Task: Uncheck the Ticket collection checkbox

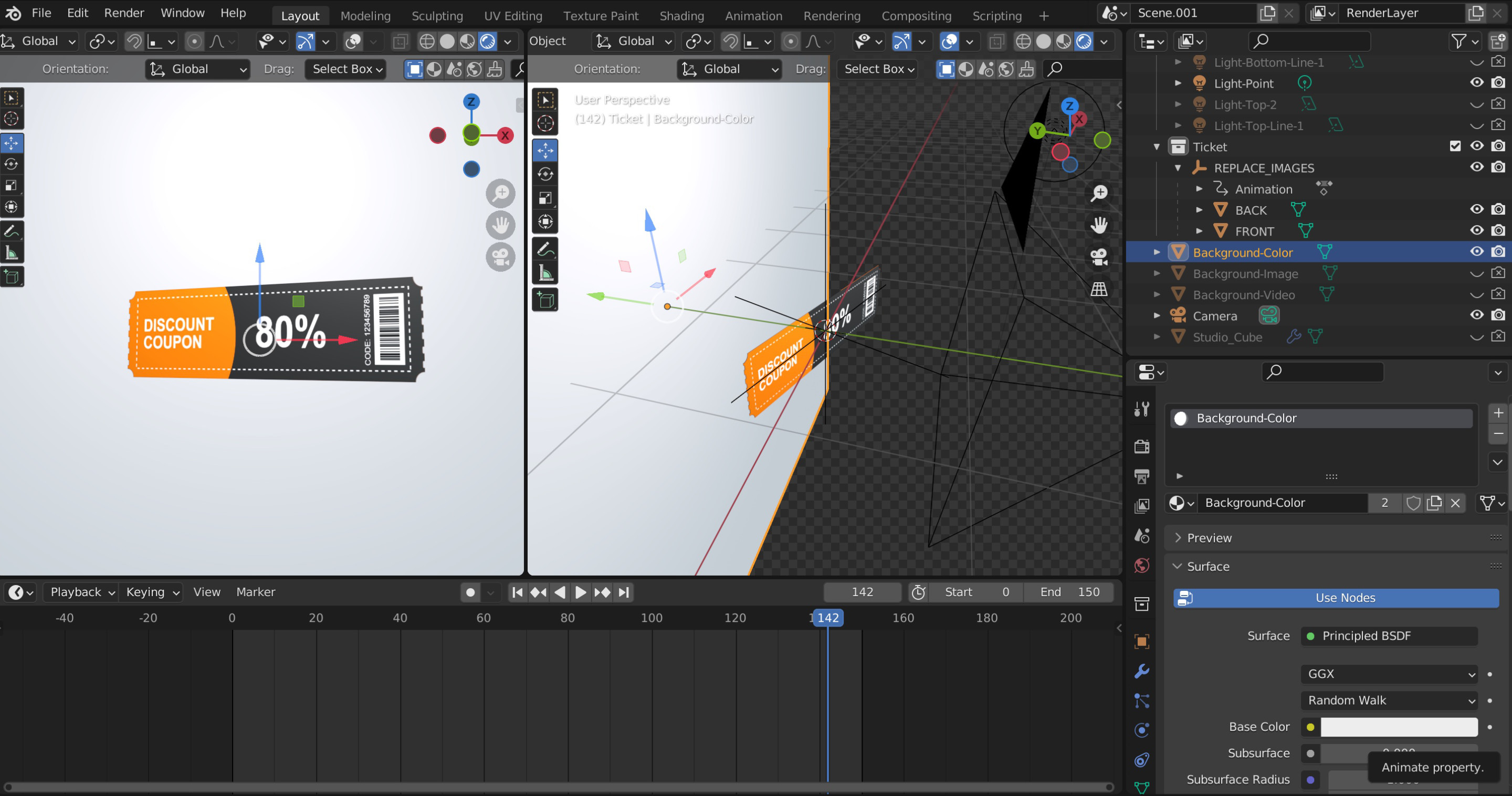Action: (x=1455, y=146)
